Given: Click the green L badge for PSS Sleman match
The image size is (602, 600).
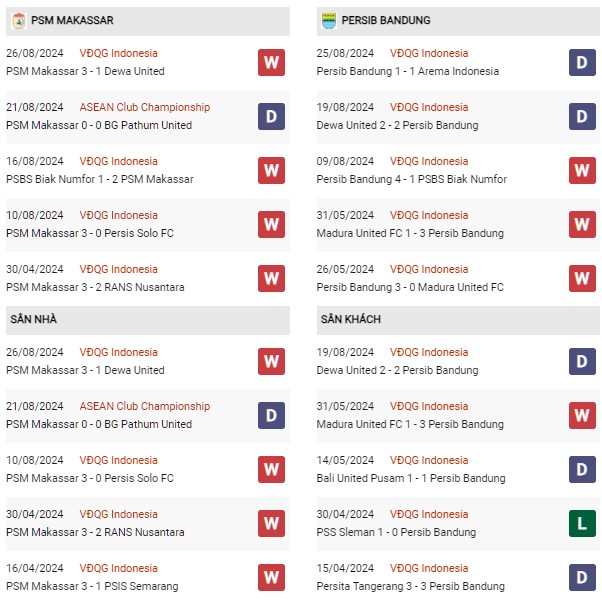Looking at the screenshot, I should (x=582, y=523).
